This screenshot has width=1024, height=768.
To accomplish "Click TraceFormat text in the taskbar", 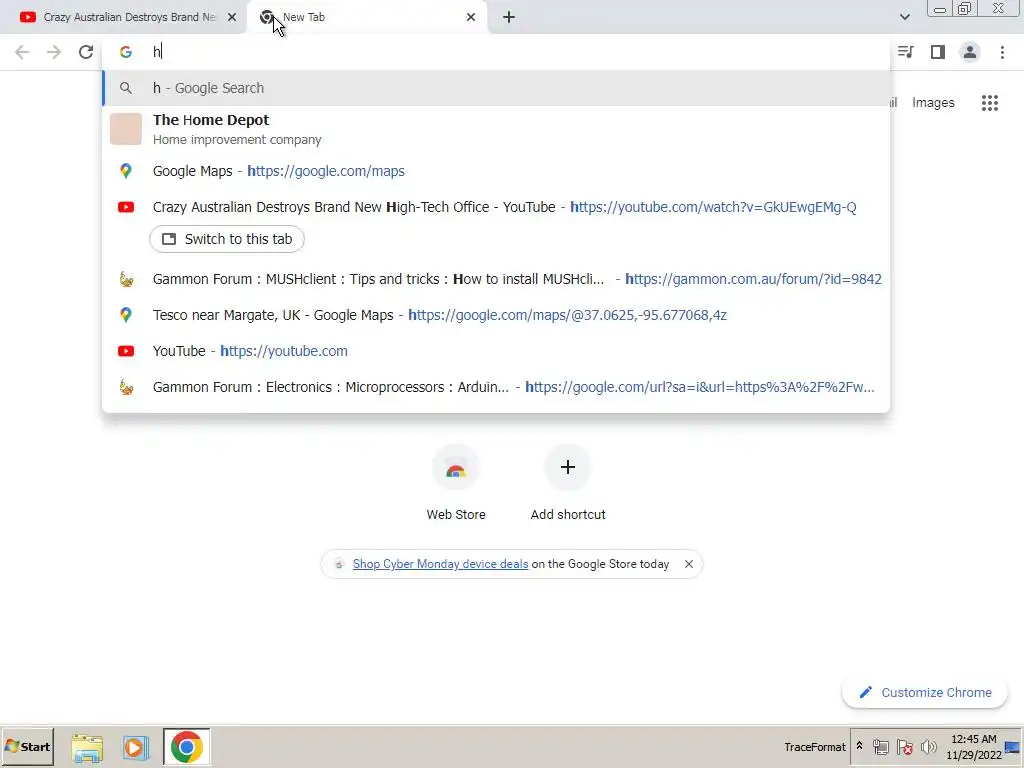I will (x=814, y=747).
